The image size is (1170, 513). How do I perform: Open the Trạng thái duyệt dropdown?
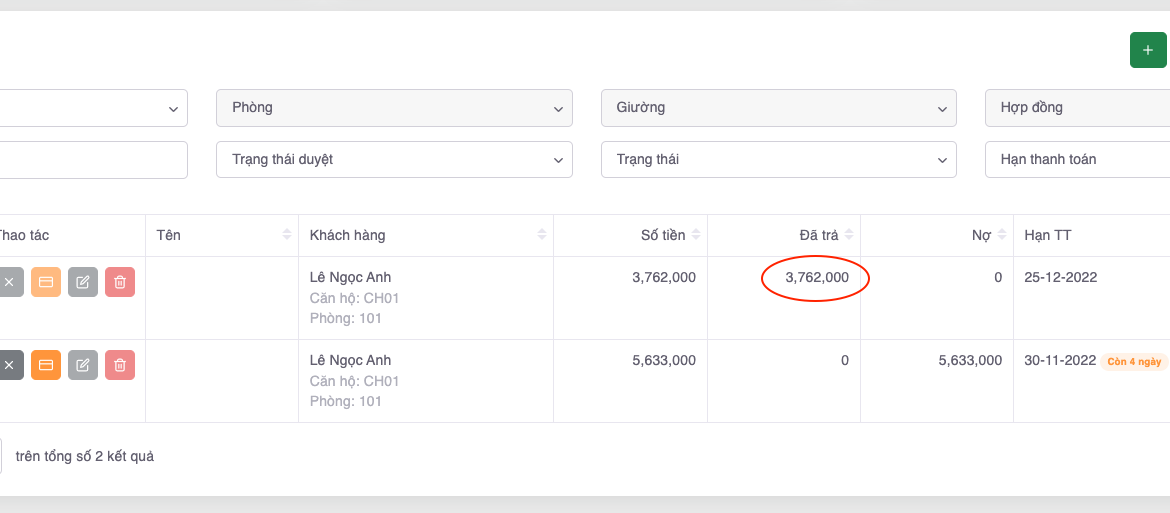pyautogui.click(x=394, y=160)
